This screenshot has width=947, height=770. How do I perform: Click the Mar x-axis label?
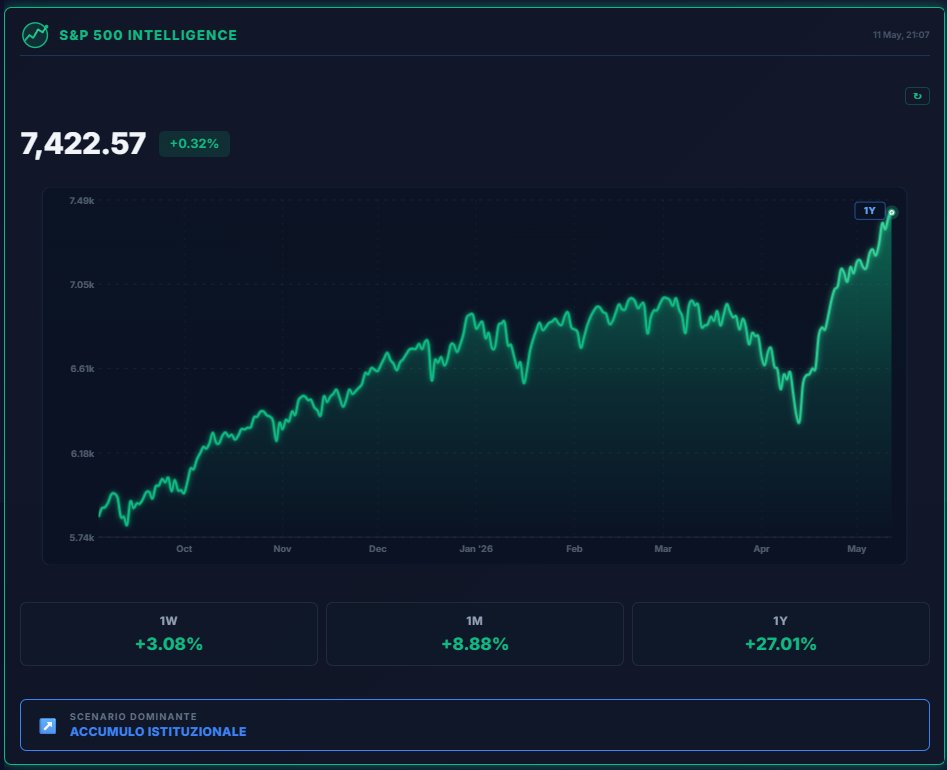(663, 548)
